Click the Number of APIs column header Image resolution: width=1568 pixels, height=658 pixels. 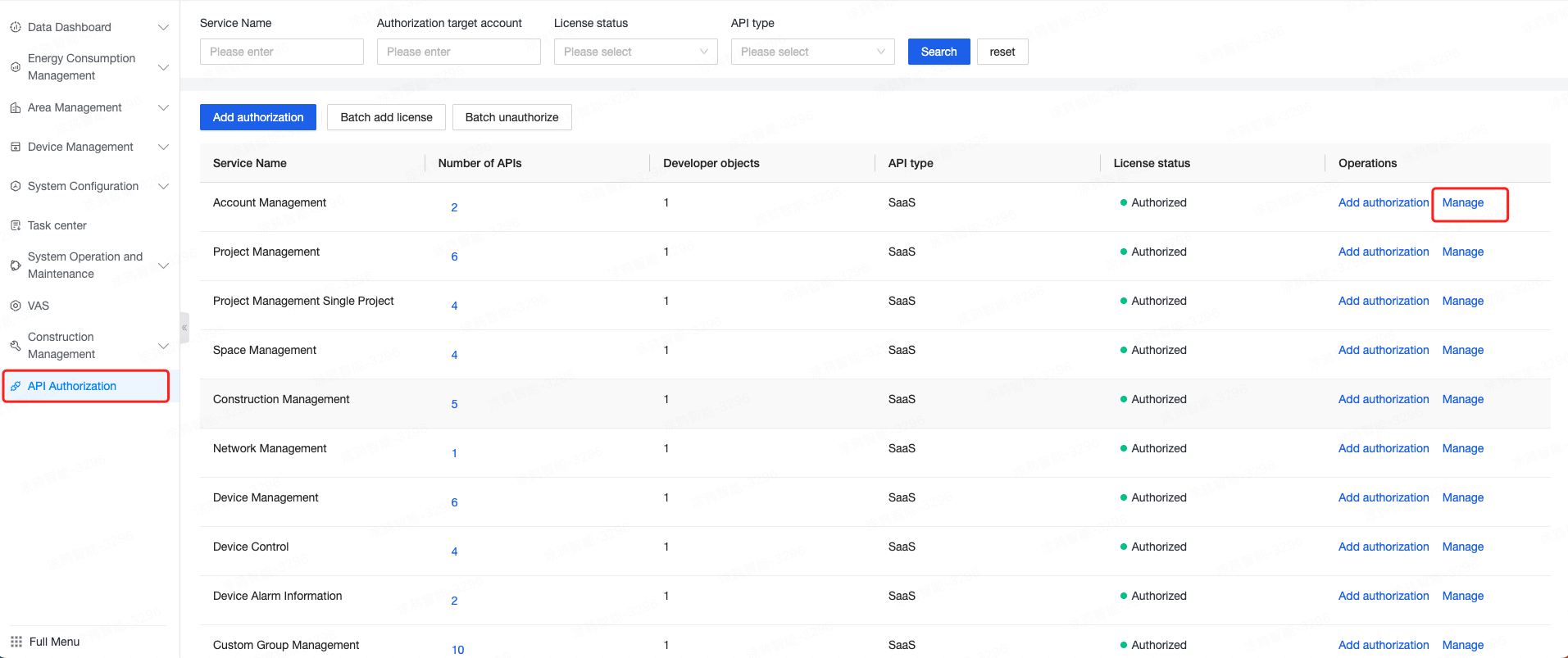(479, 163)
